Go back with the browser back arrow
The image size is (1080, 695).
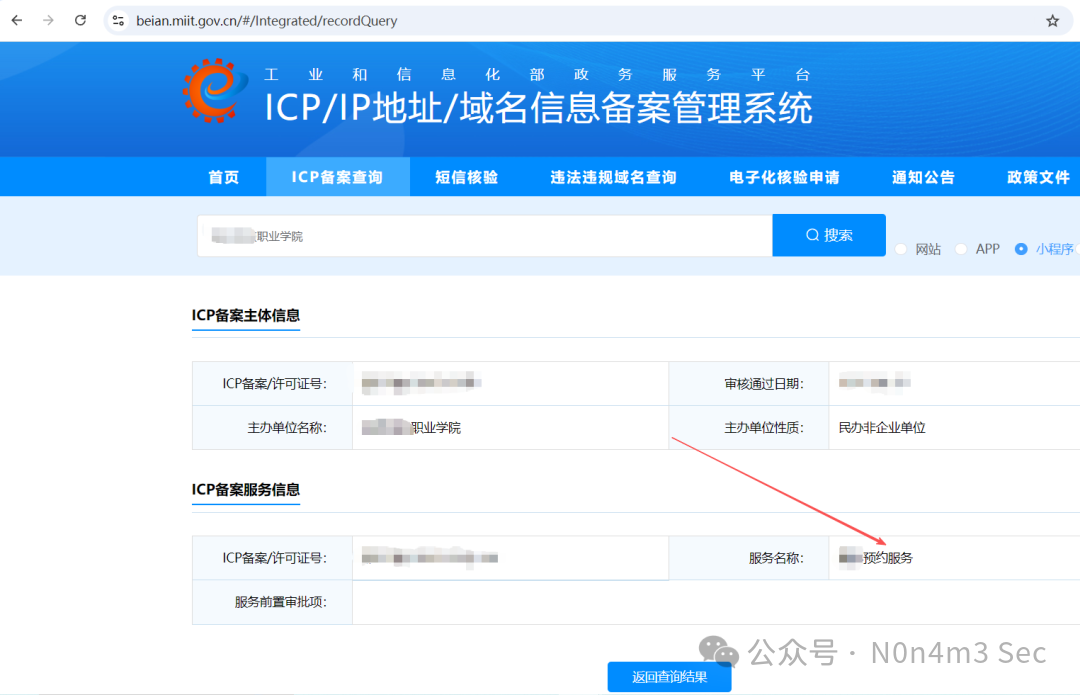(17, 21)
